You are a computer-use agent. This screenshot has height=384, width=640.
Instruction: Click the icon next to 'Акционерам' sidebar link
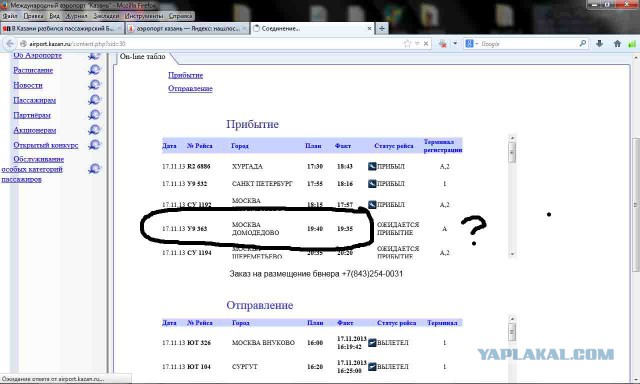[x=94, y=130]
